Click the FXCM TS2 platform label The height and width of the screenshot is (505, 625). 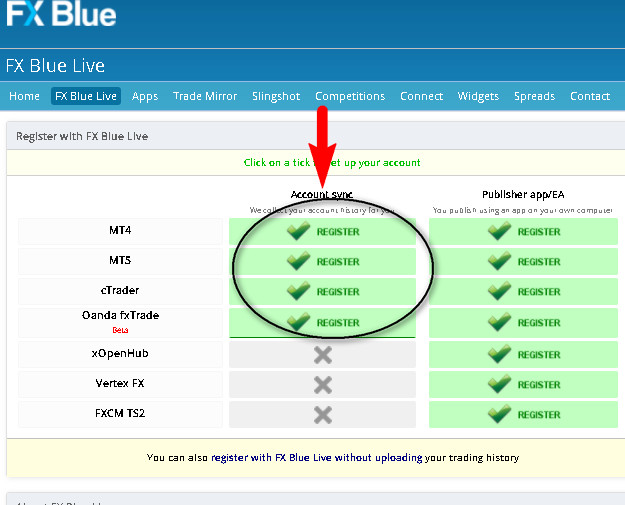[120, 413]
